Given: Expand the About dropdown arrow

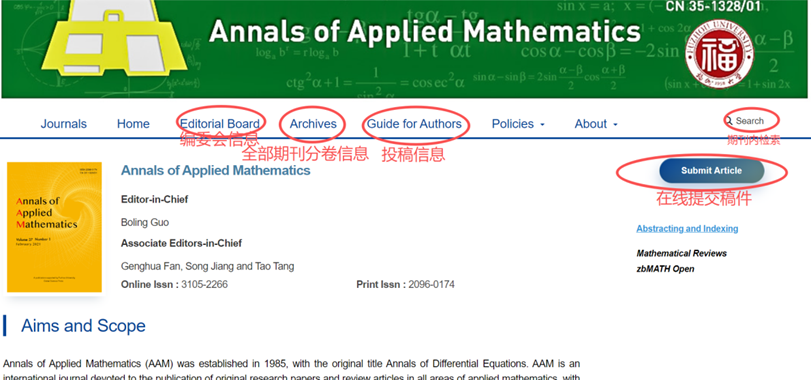Looking at the screenshot, I should tap(615, 125).
